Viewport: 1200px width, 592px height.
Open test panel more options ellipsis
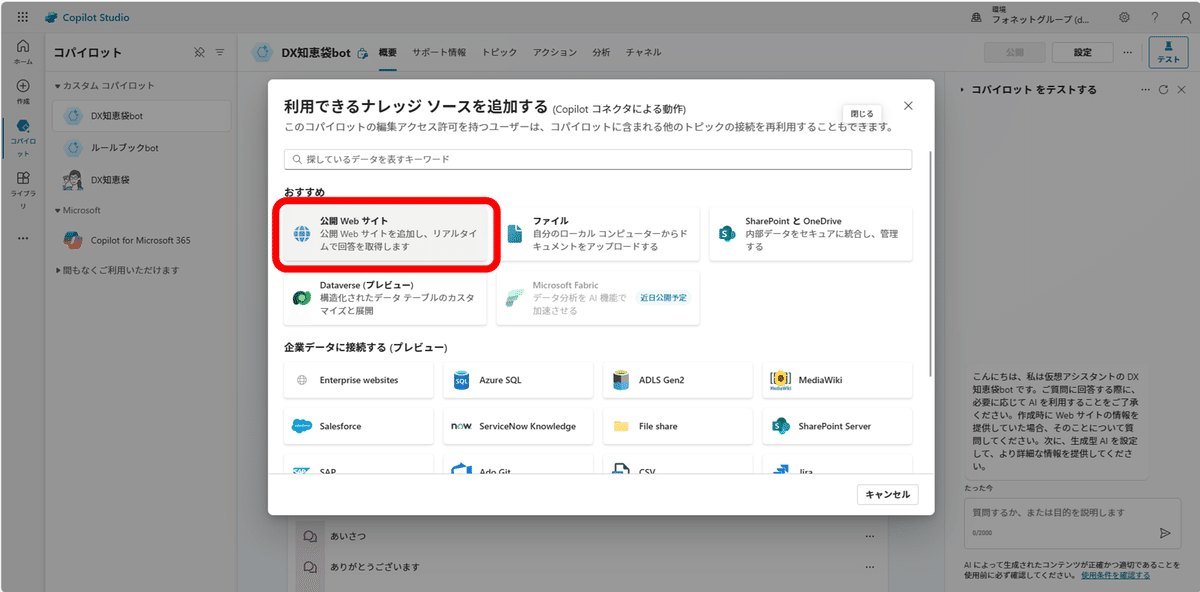click(1146, 90)
